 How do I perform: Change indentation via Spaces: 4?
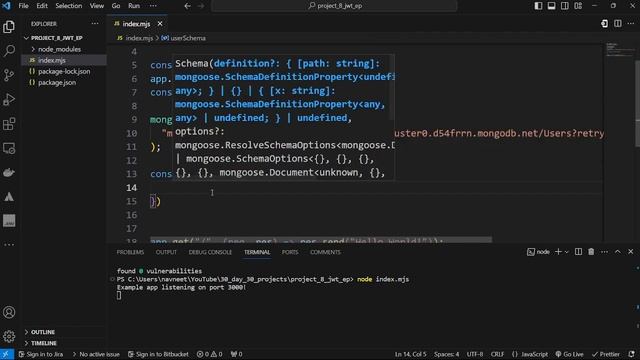pos(447,354)
